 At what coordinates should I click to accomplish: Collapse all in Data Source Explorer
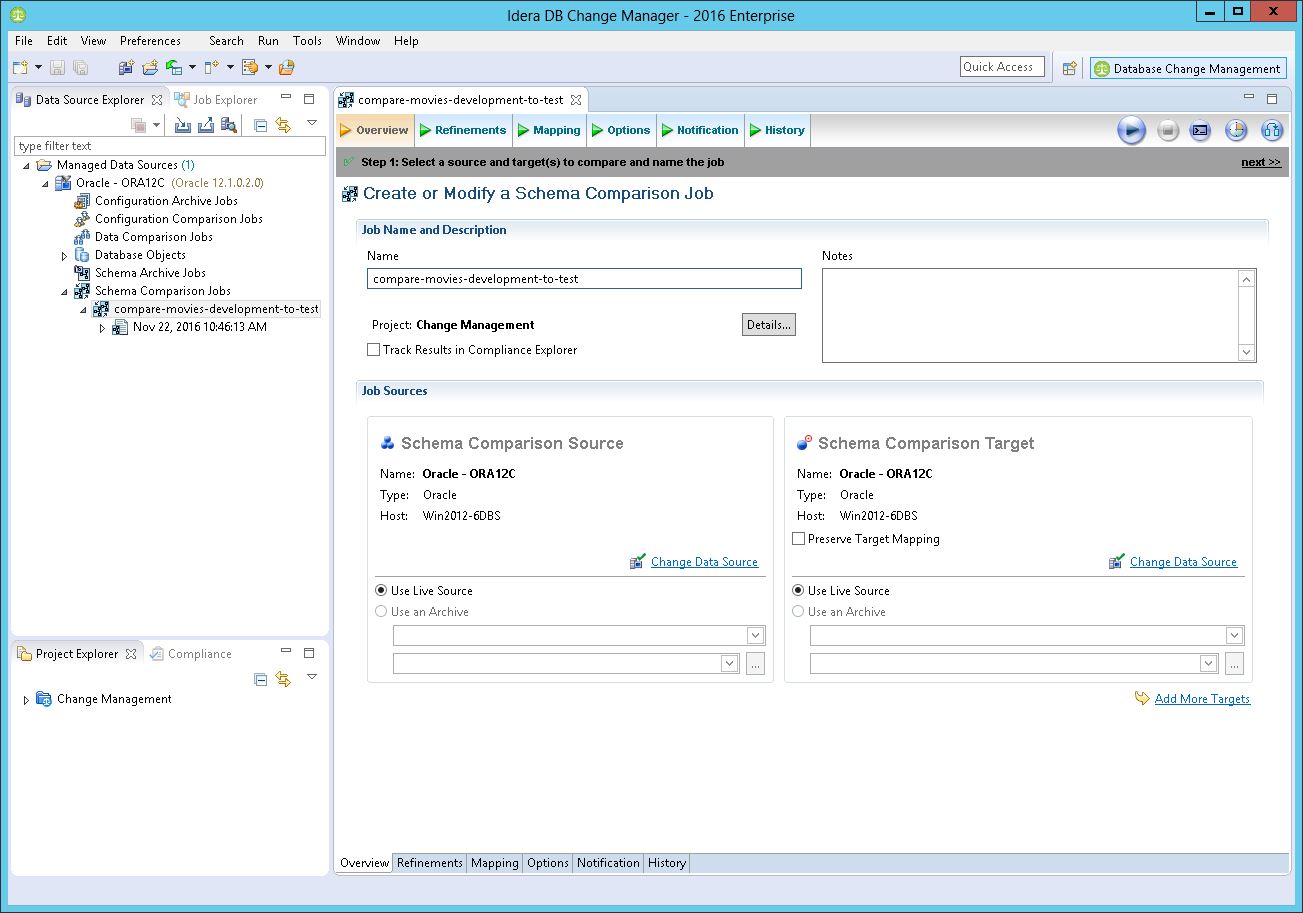260,125
